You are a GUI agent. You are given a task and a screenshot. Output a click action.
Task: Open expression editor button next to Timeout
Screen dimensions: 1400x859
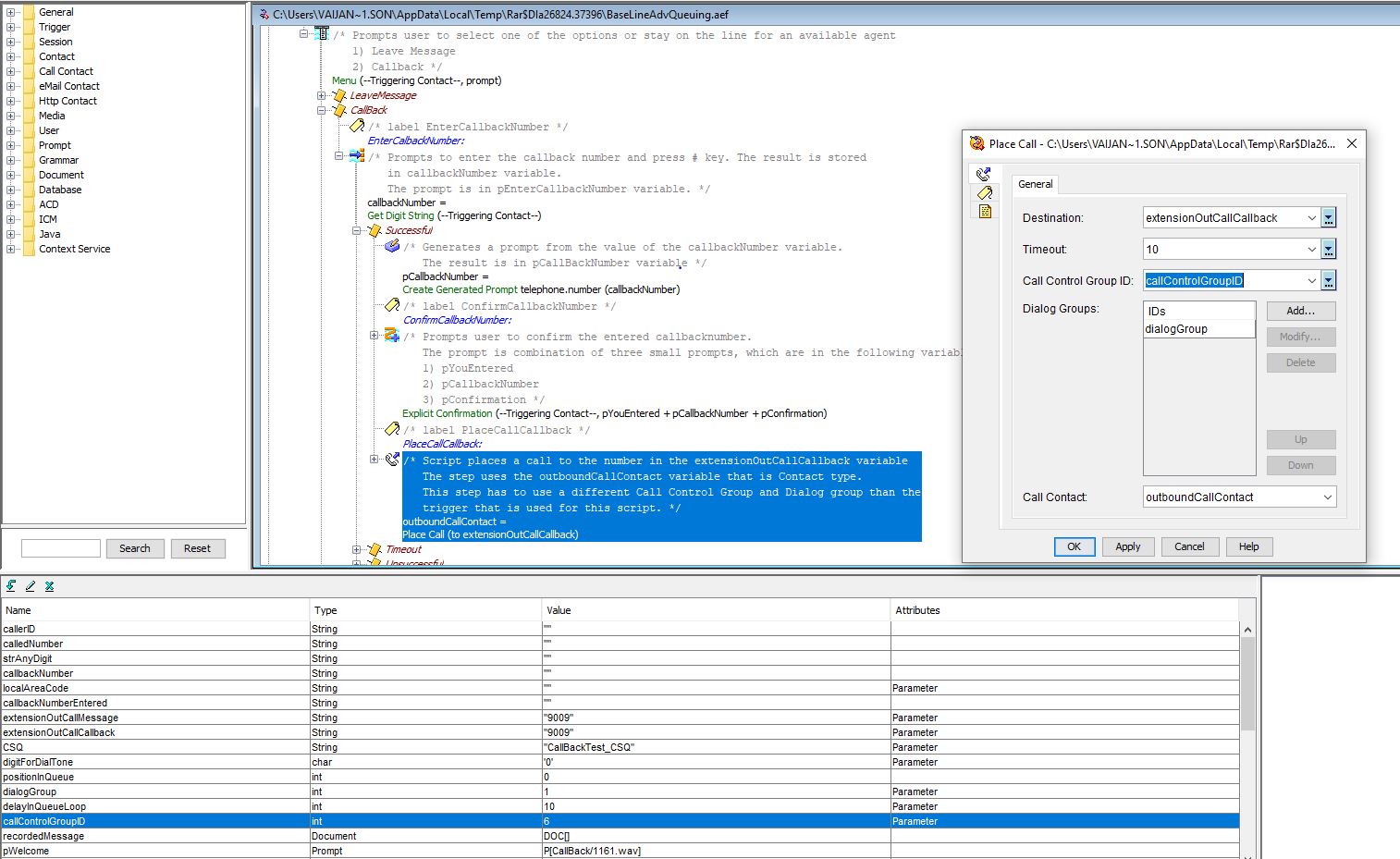[x=1329, y=250]
